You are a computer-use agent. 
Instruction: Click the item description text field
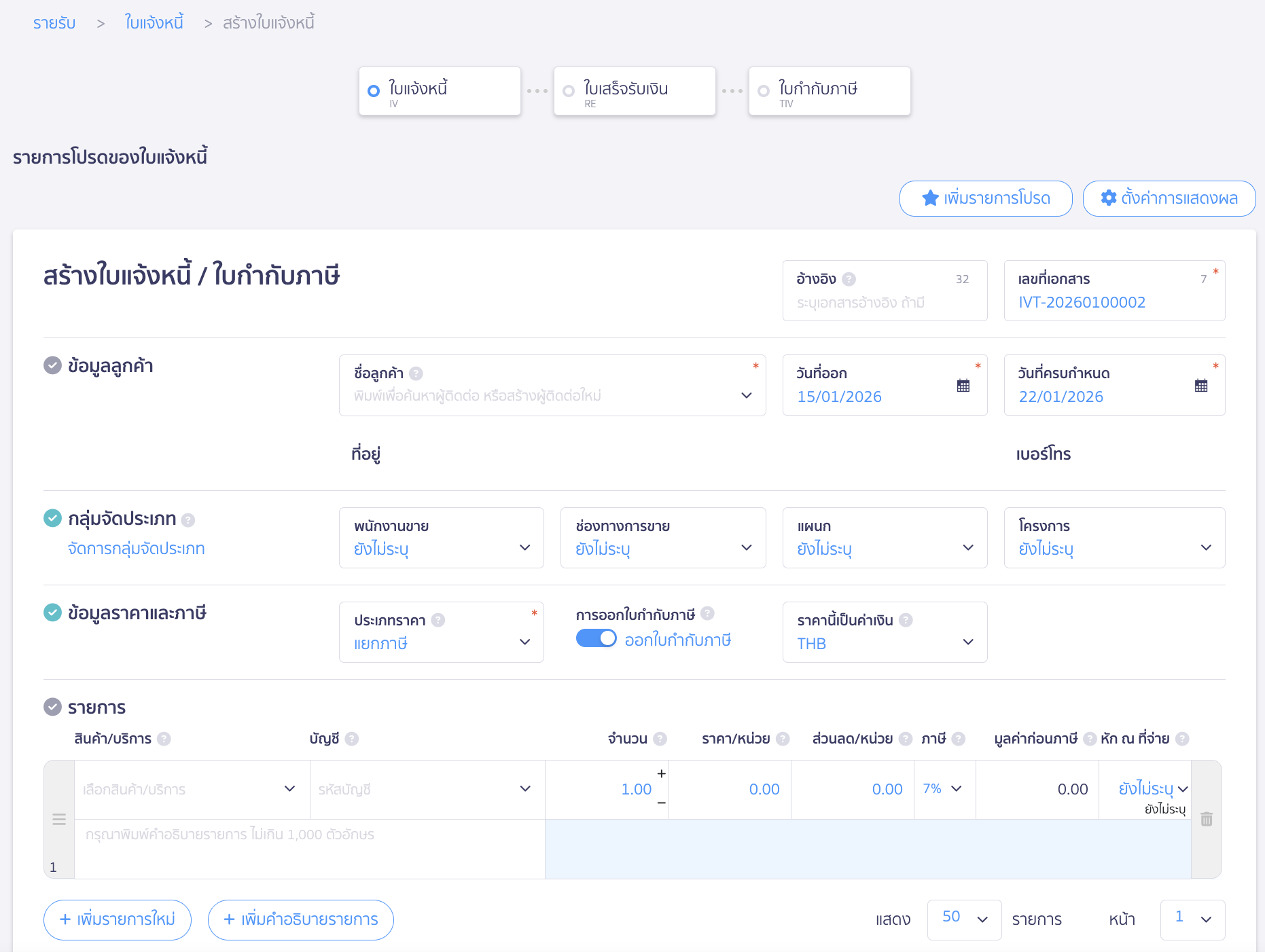309,848
